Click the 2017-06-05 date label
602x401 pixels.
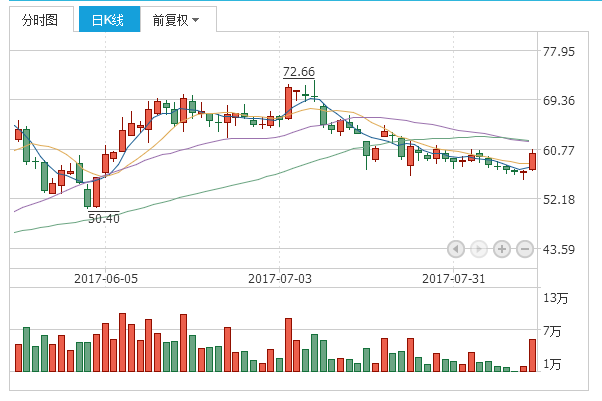(x=105, y=278)
